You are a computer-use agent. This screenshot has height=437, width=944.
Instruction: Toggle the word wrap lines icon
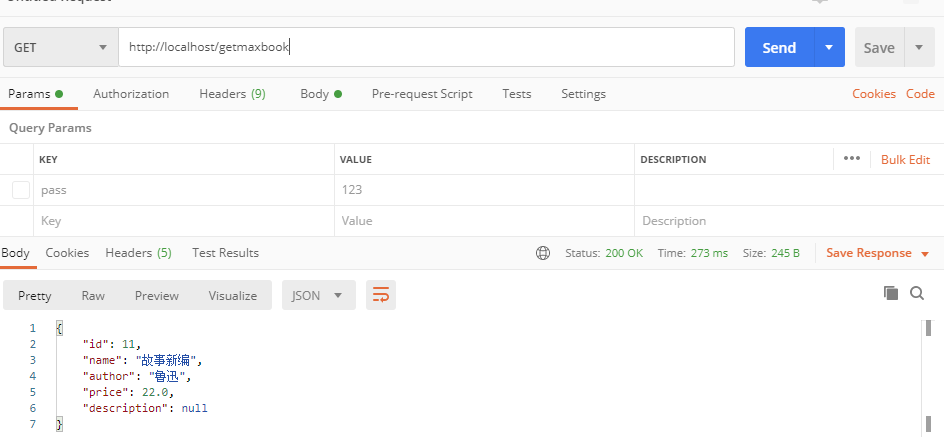(x=380, y=295)
